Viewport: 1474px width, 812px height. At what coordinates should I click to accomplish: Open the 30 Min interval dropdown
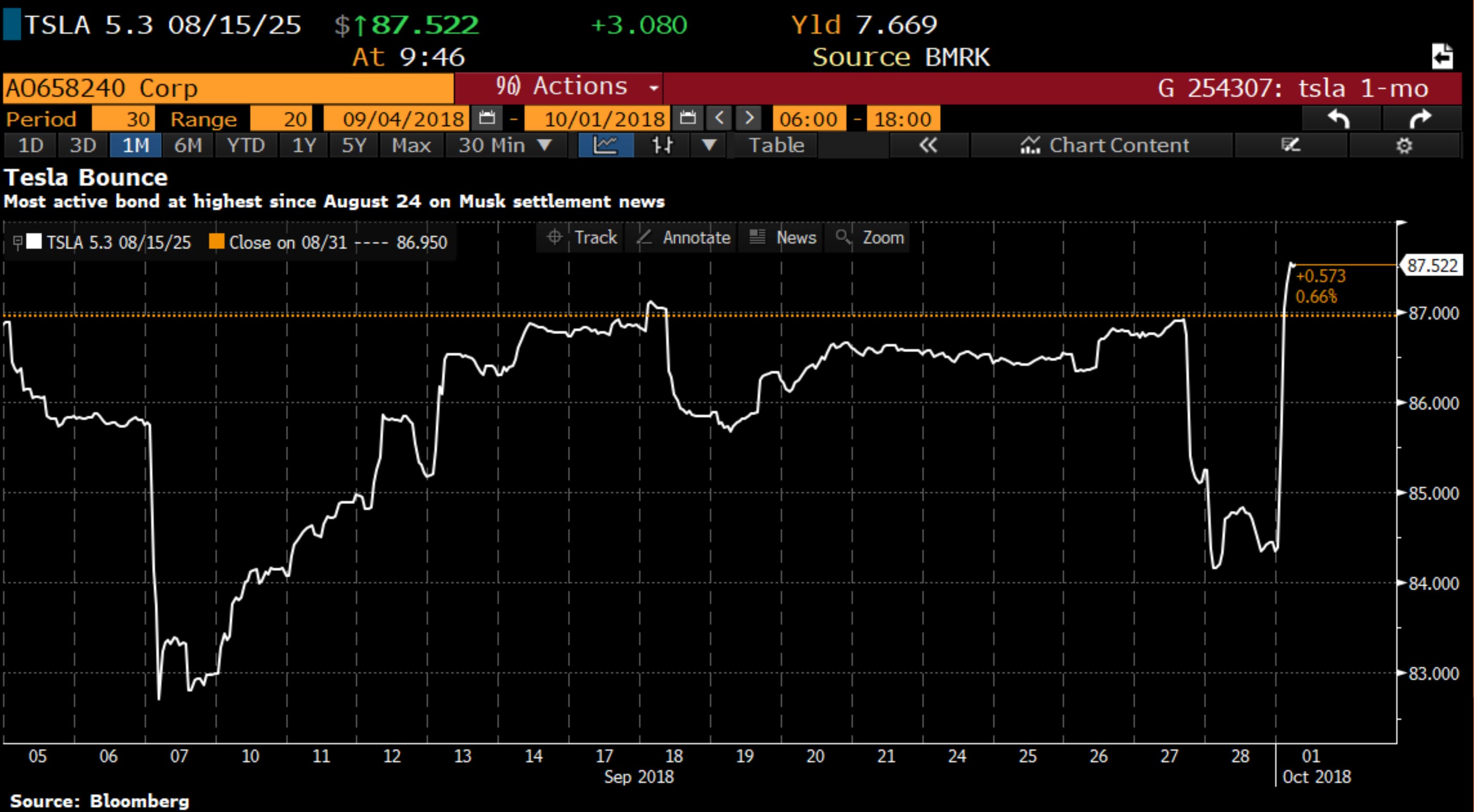[x=506, y=145]
